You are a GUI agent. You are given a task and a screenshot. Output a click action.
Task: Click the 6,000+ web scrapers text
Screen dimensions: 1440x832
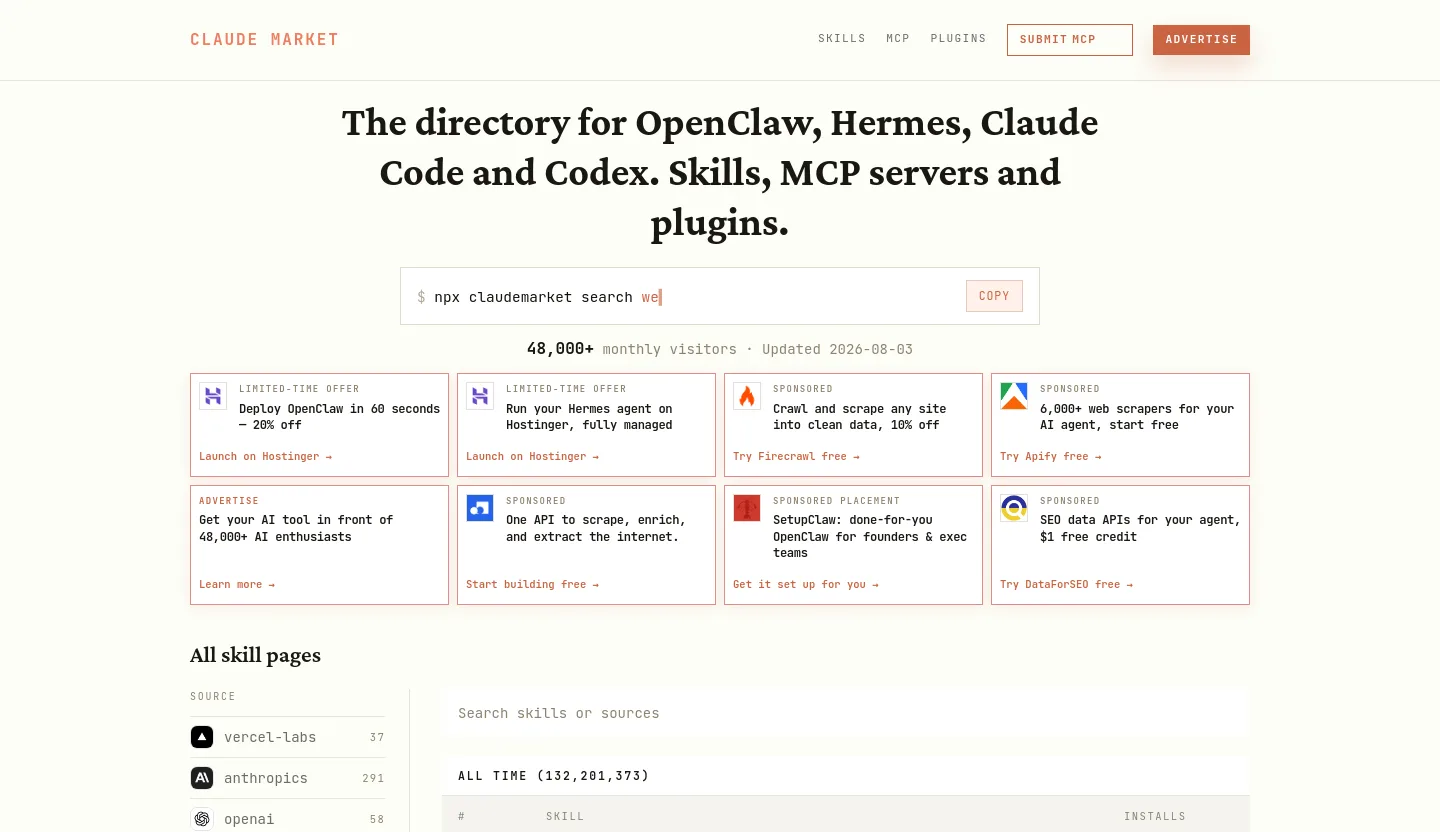pos(1137,417)
